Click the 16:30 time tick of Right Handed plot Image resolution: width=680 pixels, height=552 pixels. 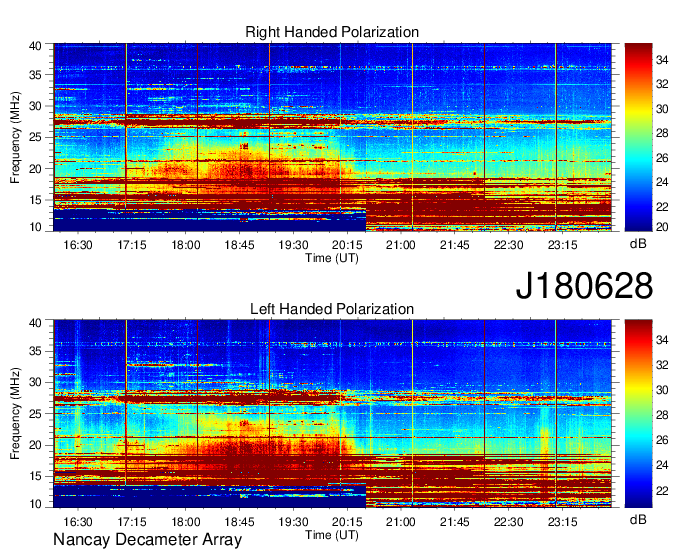[78, 245]
